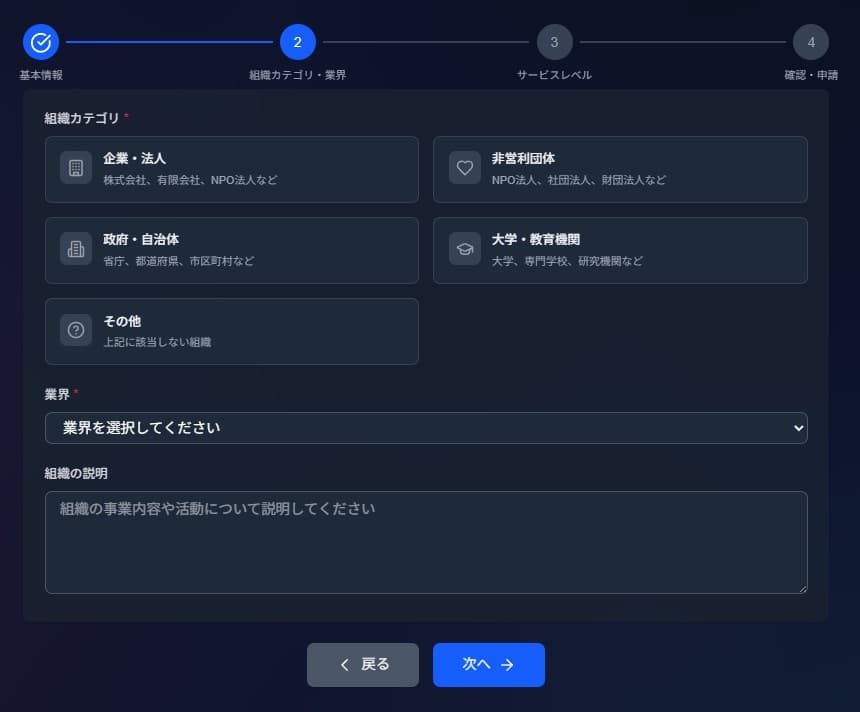860x712 pixels.
Task: Select the 企業・法人 category card
Action: pos(231,169)
